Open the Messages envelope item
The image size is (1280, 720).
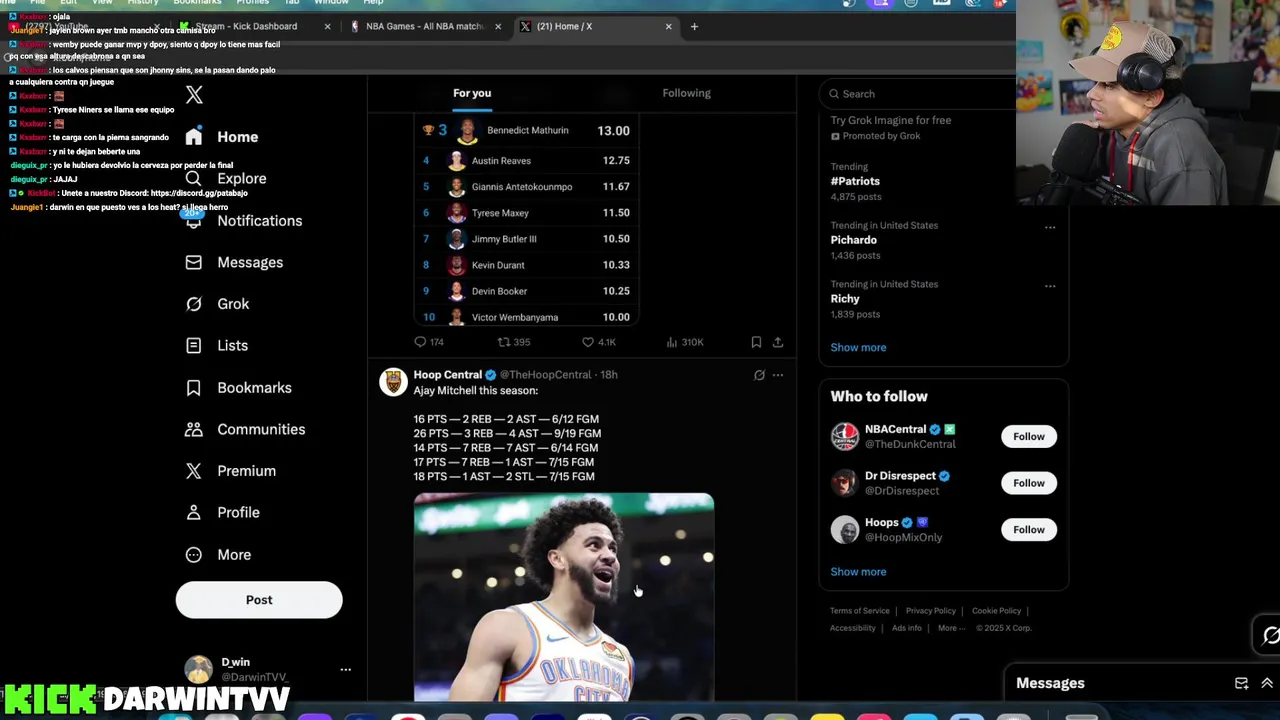click(x=234, y=262)
